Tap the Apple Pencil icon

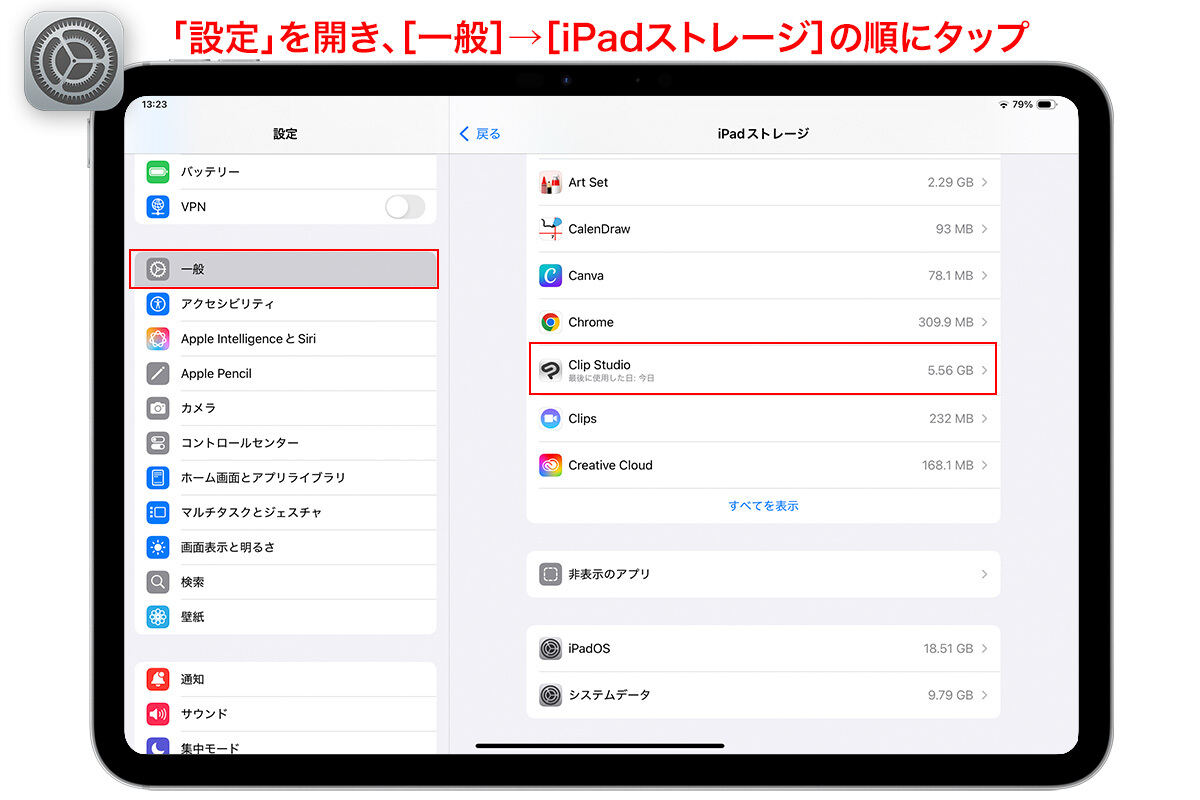coord(158,374)
